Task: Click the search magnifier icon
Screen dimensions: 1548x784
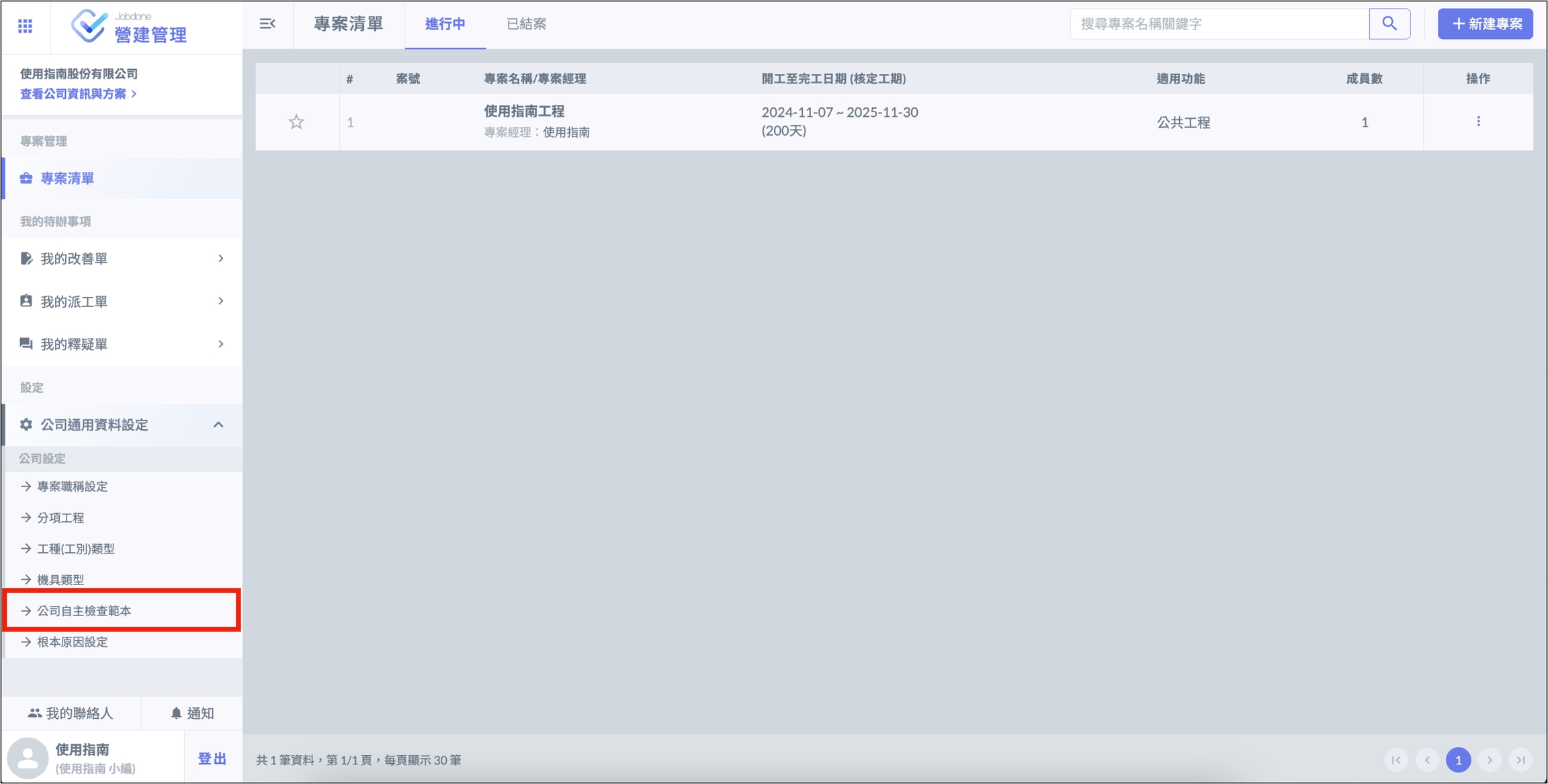Action: (1389, 24)
